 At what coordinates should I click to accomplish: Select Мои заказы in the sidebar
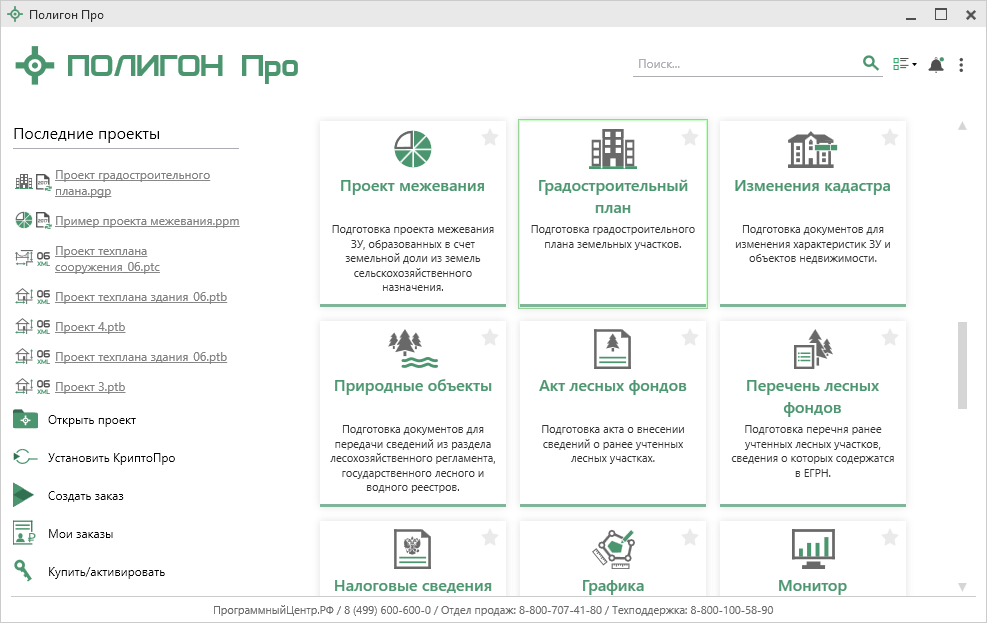(x=80, y=534)
